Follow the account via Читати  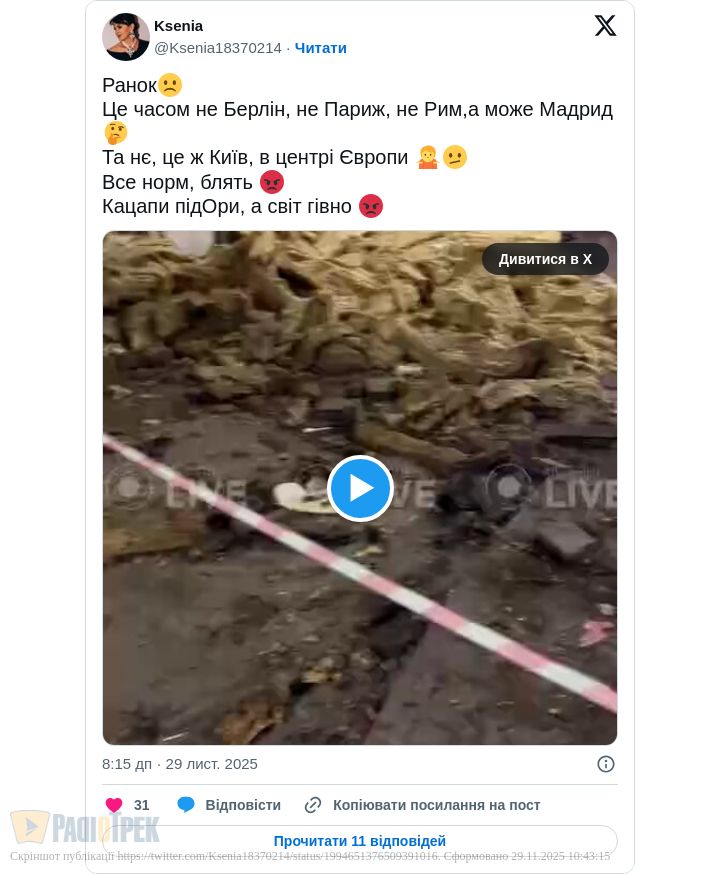[320, 48]
